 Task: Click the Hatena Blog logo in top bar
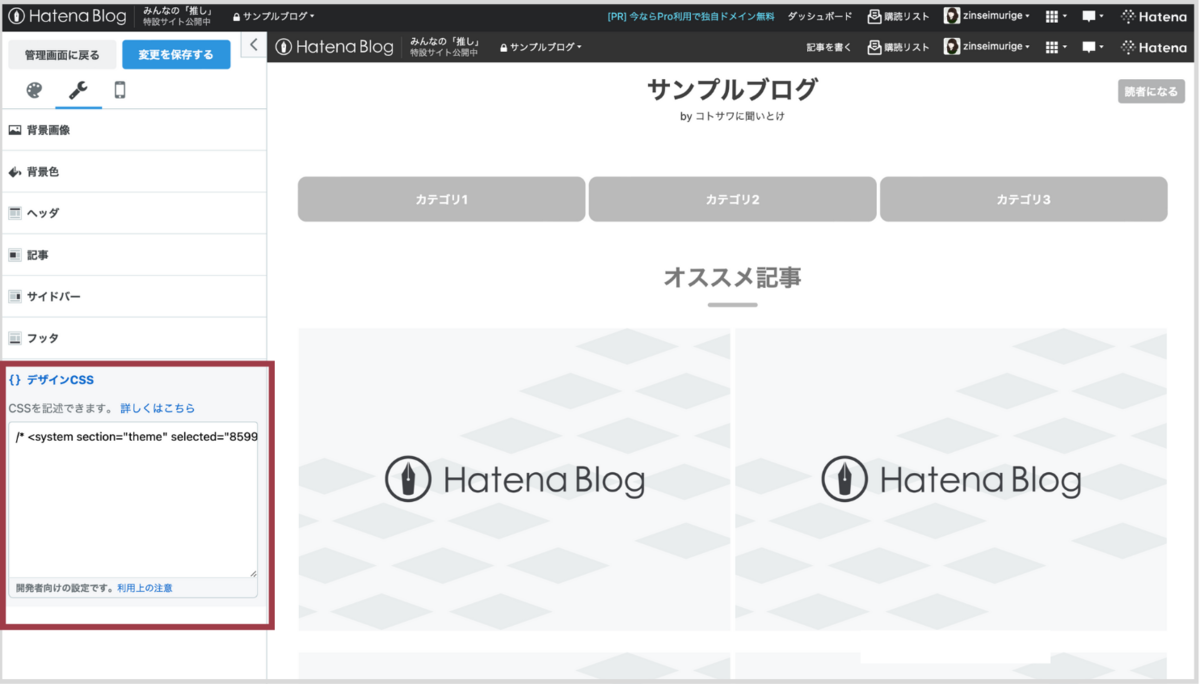pos(67,16)
